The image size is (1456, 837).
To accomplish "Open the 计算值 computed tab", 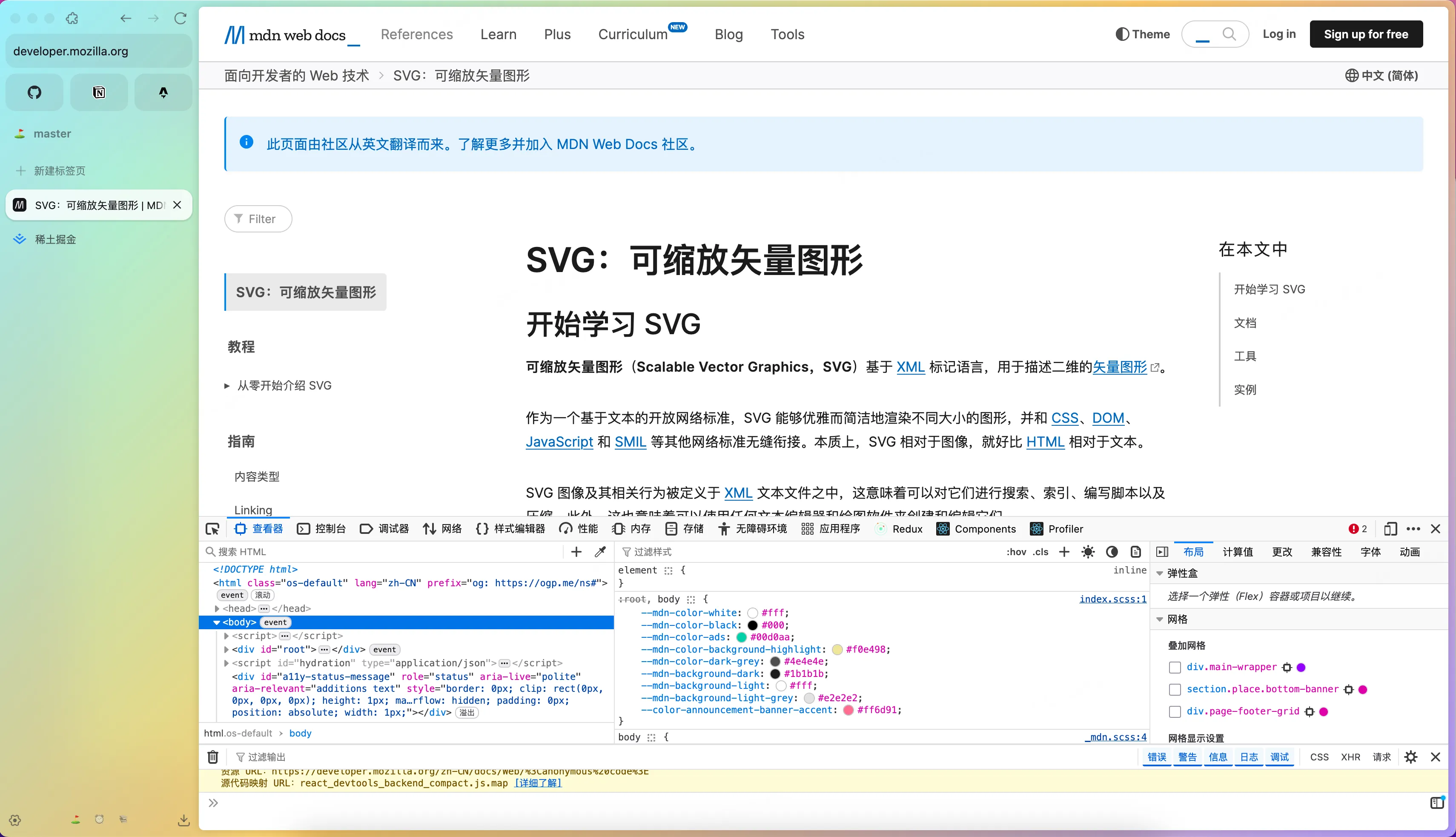I will coord(1237,552).
